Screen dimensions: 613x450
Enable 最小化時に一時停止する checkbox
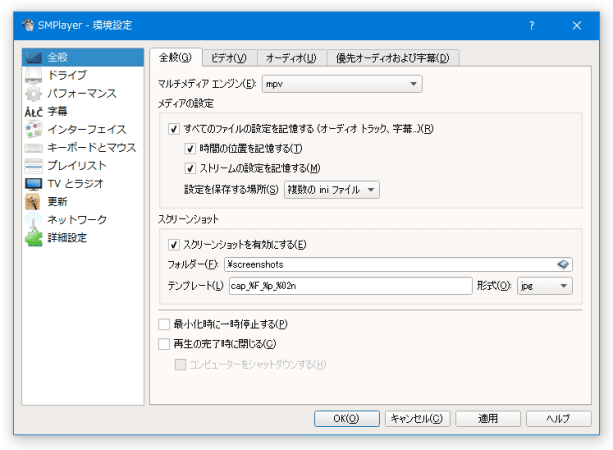pos(164,324)
